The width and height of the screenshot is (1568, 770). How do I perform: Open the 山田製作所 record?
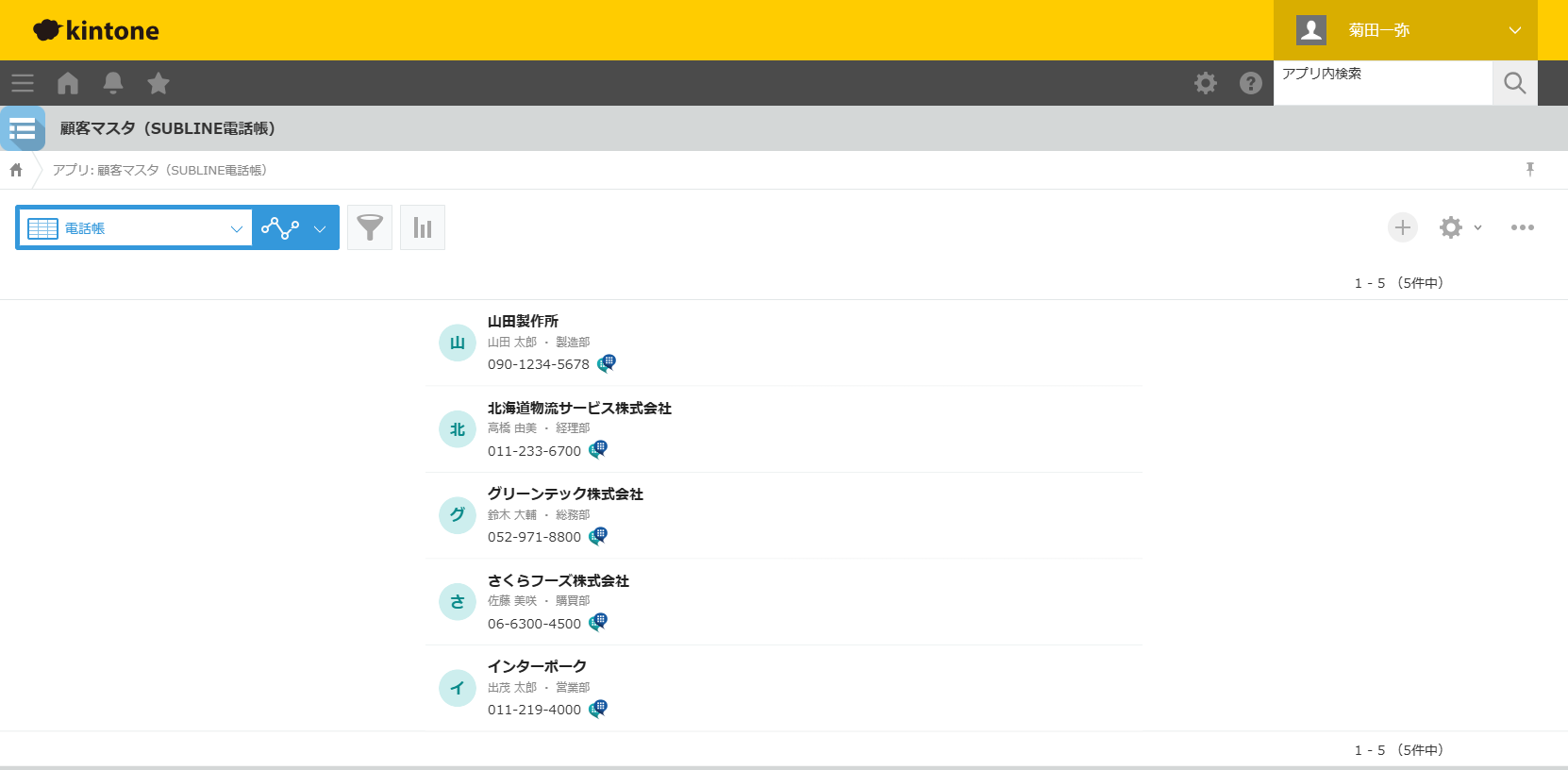523,321
